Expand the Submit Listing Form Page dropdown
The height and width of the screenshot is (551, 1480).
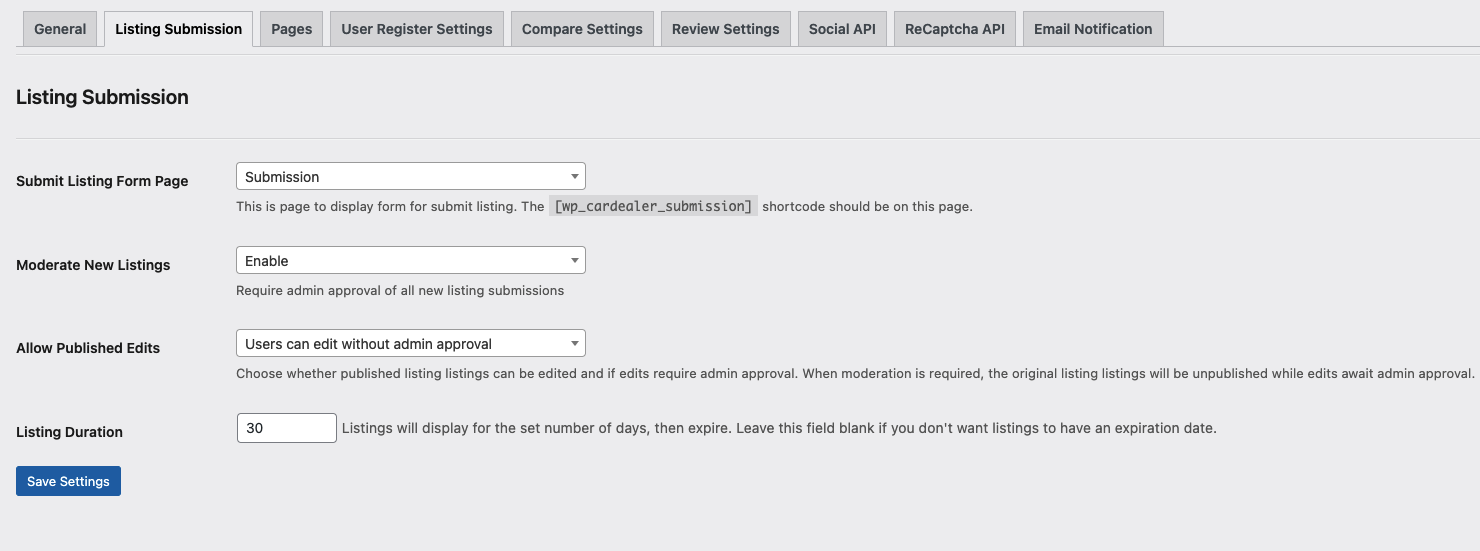click(410, 177)
